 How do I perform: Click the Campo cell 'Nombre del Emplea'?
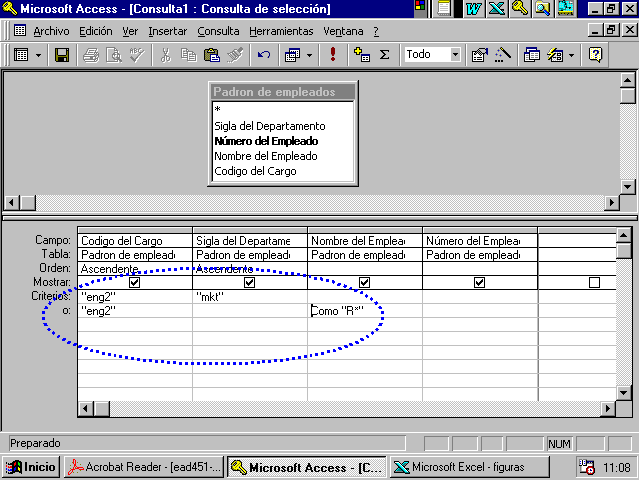(364, 240)
